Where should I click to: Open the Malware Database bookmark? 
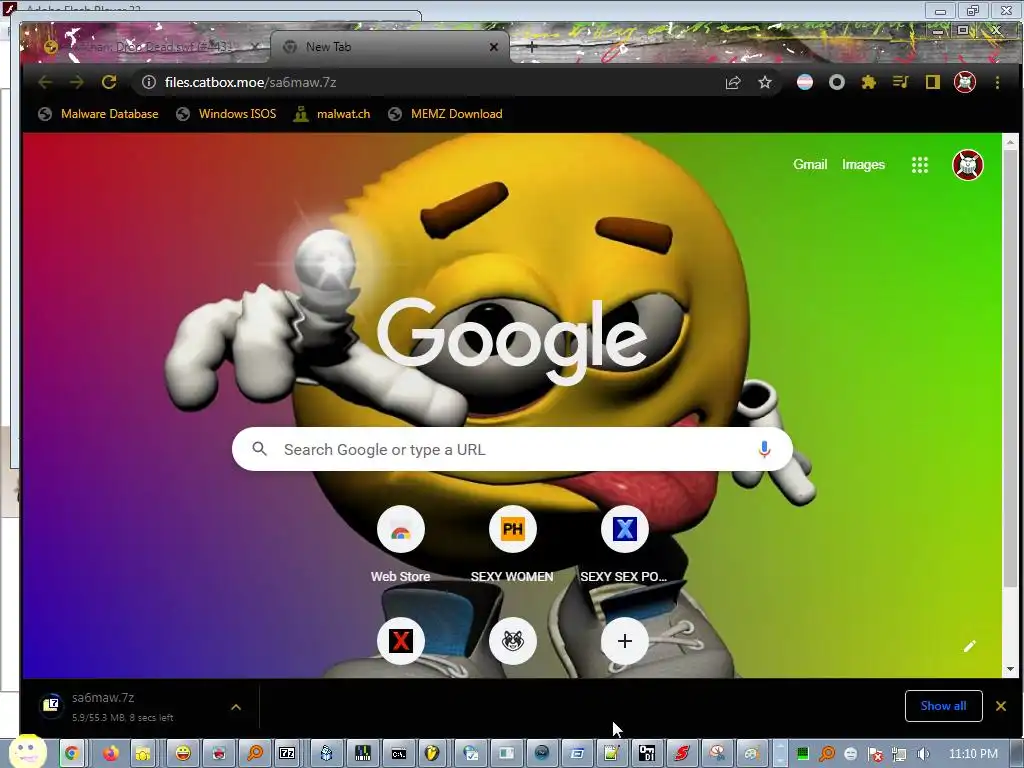[99, 114]
